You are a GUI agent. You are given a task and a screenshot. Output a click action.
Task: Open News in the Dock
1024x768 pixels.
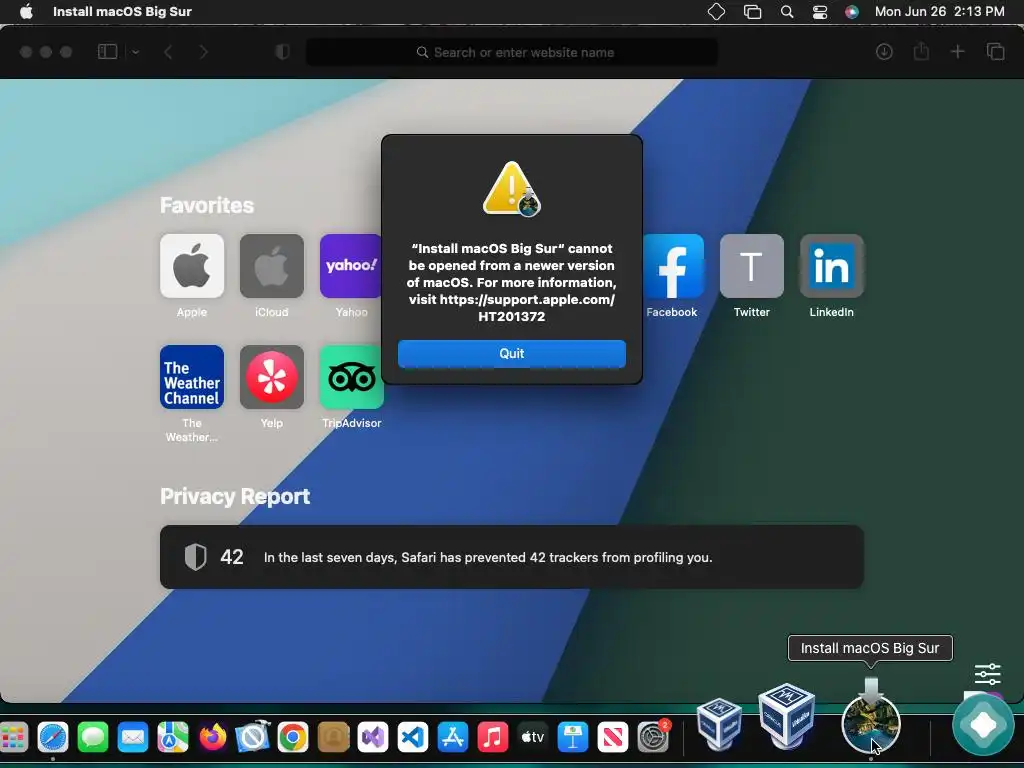(613, 738)
